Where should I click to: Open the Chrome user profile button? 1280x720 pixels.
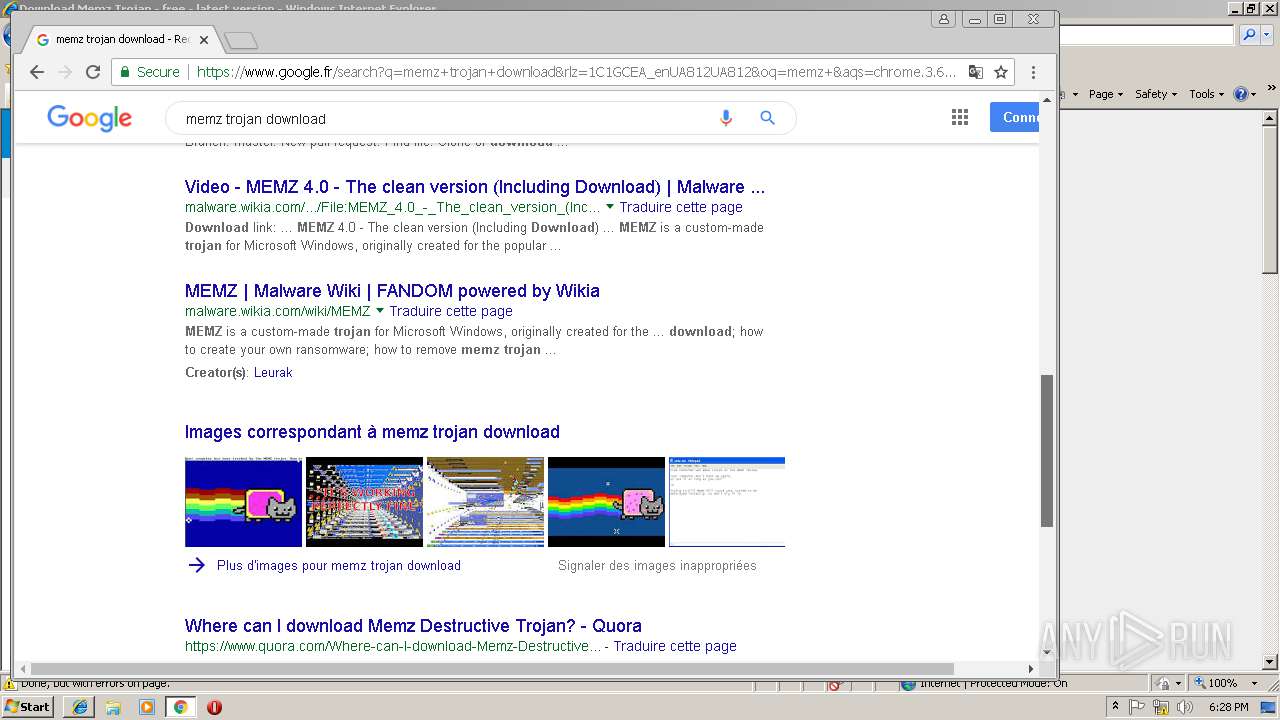pos(943,19)
